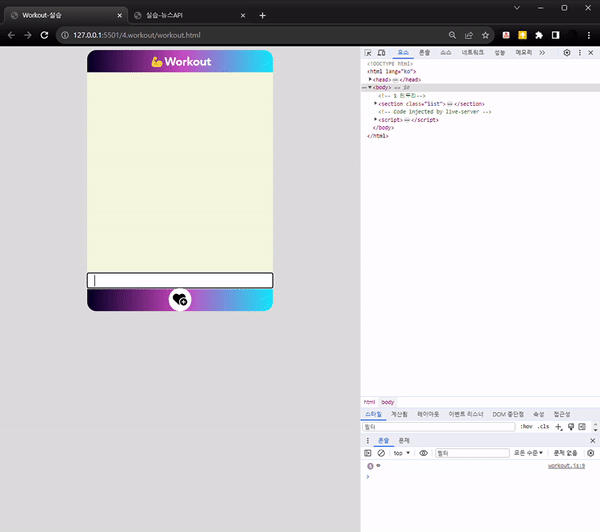Go back in browser history

[11, 35]
